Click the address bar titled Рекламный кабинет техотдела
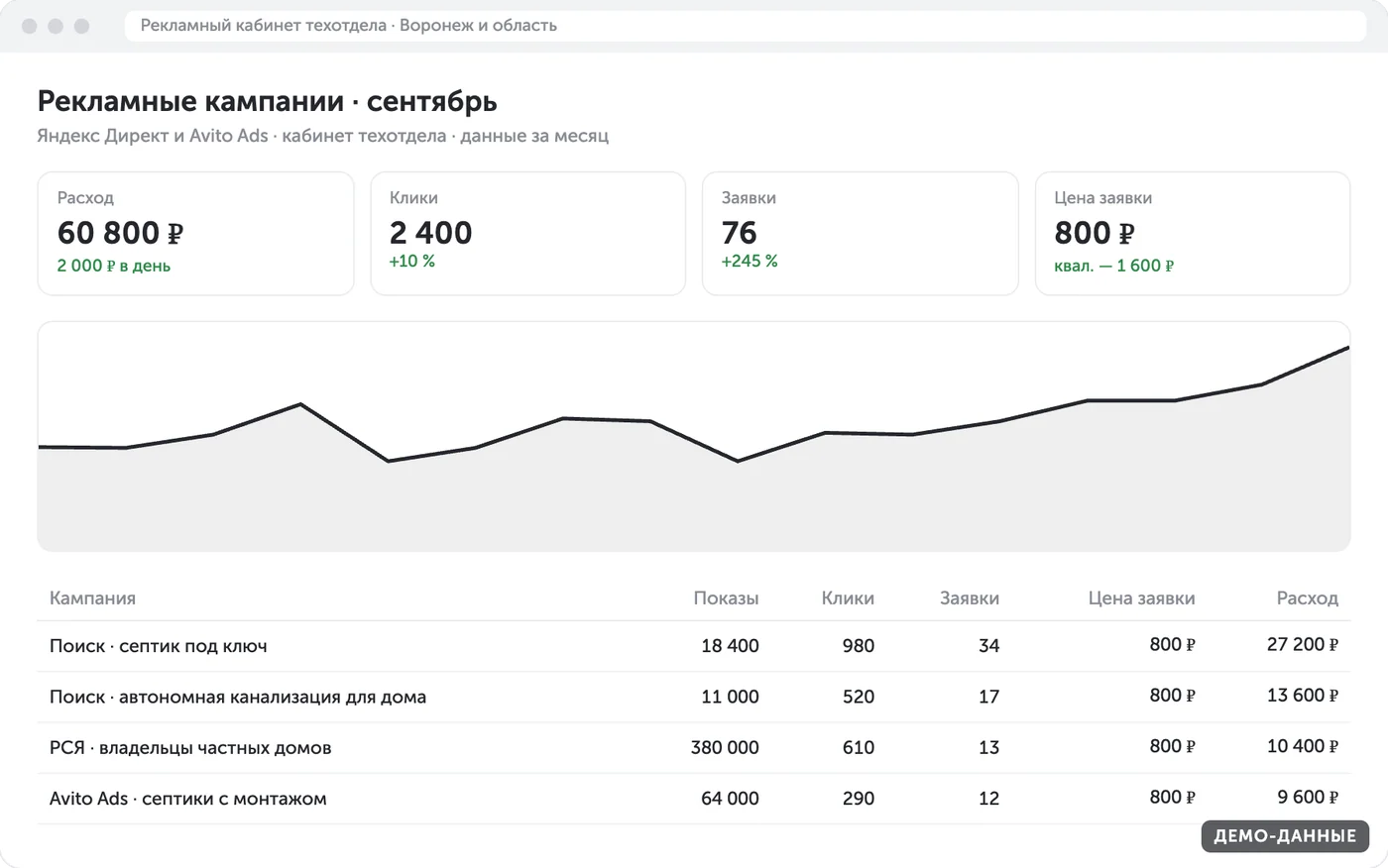This screenshot has width=1388, height=868. [745, 26]
